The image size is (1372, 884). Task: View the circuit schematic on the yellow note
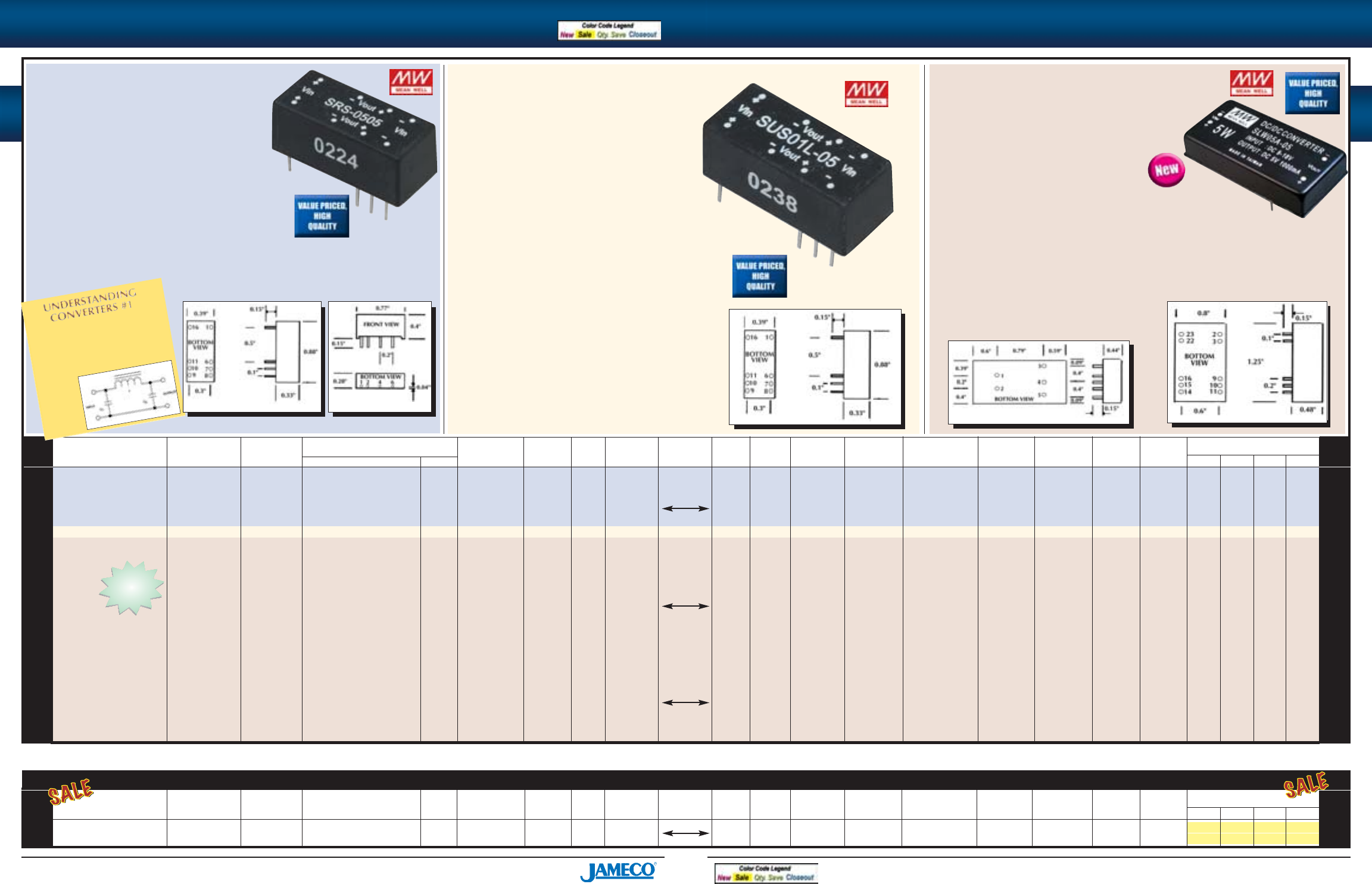pos(129,395)
